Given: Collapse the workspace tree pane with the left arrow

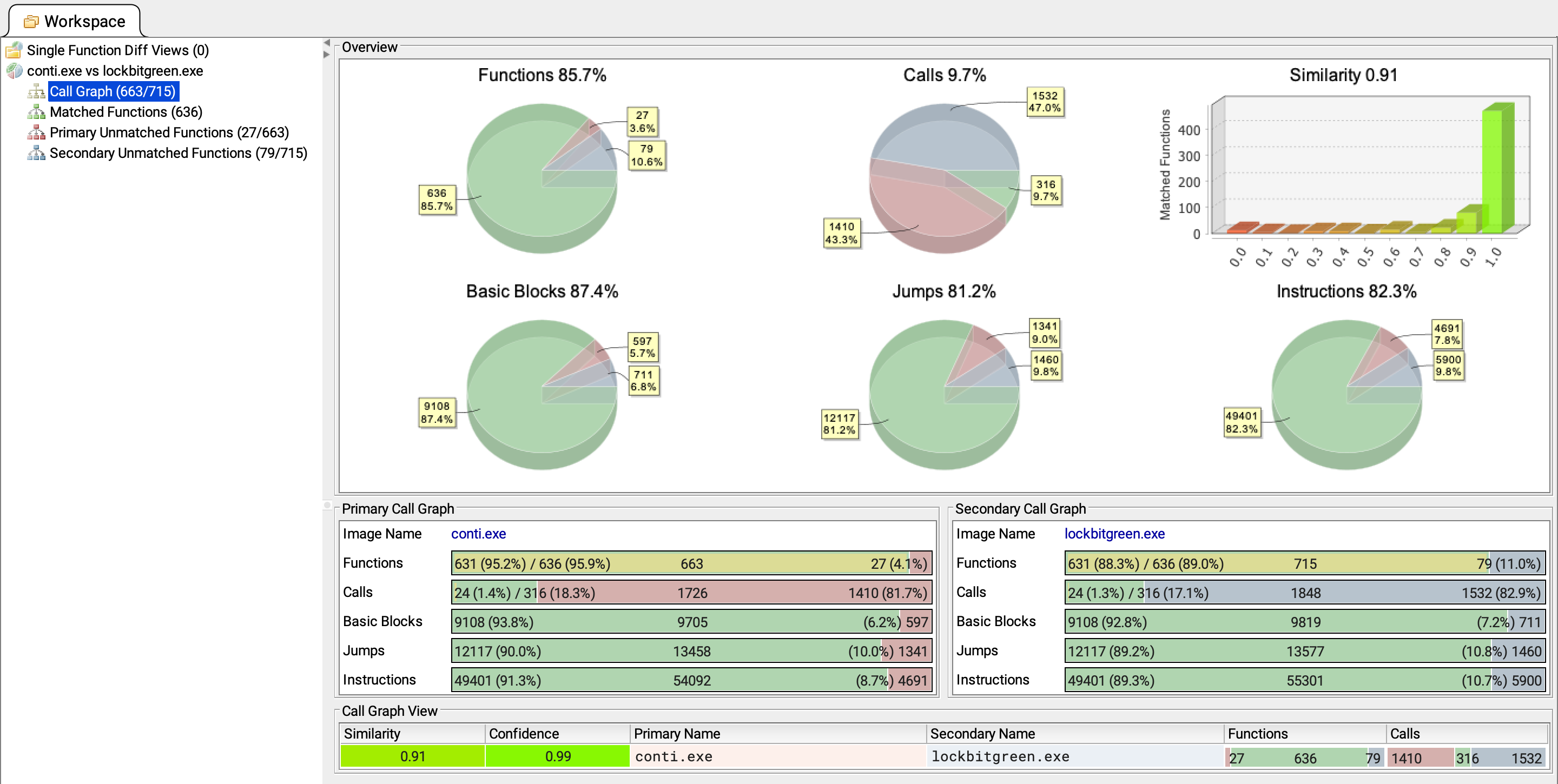Looking at the screenshot, I should [x=327, y=43].
